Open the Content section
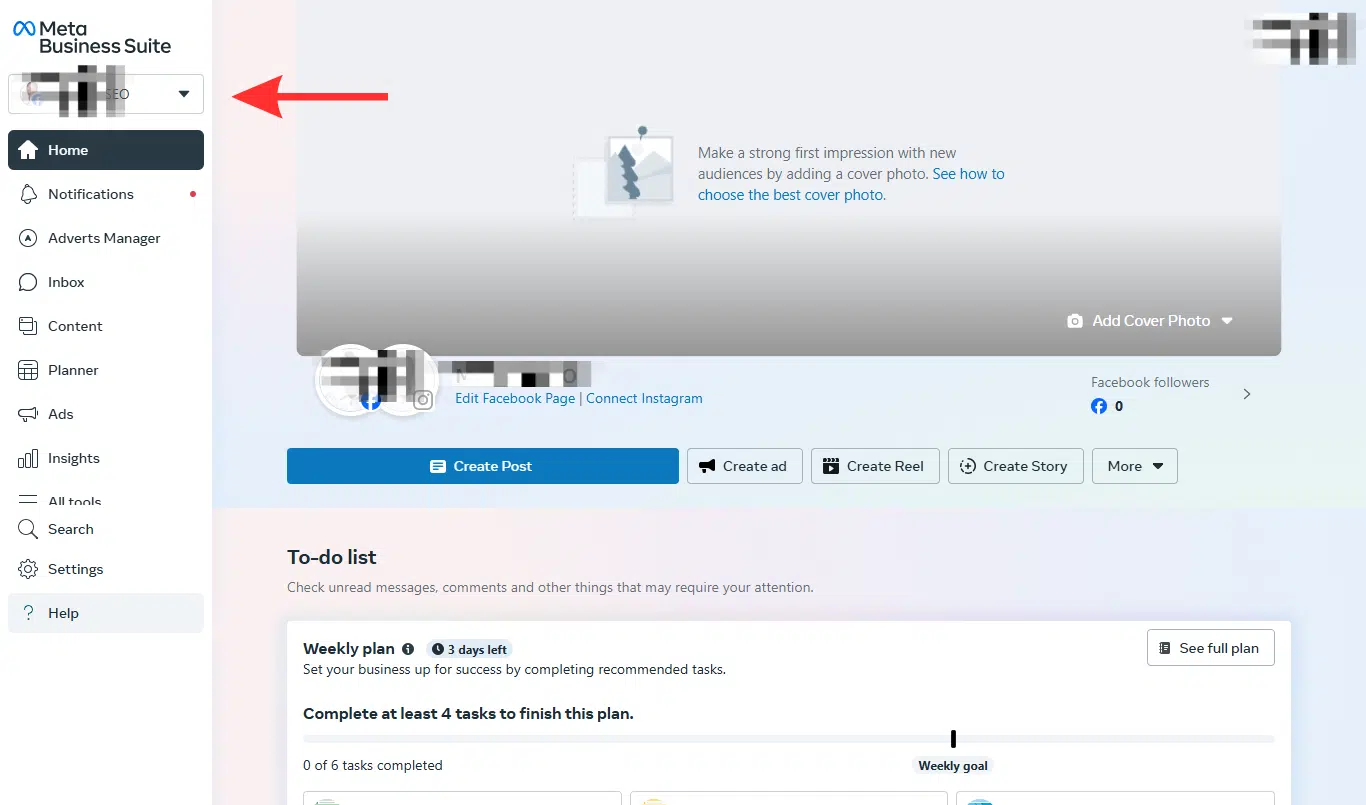 click(x=106, y=326)
